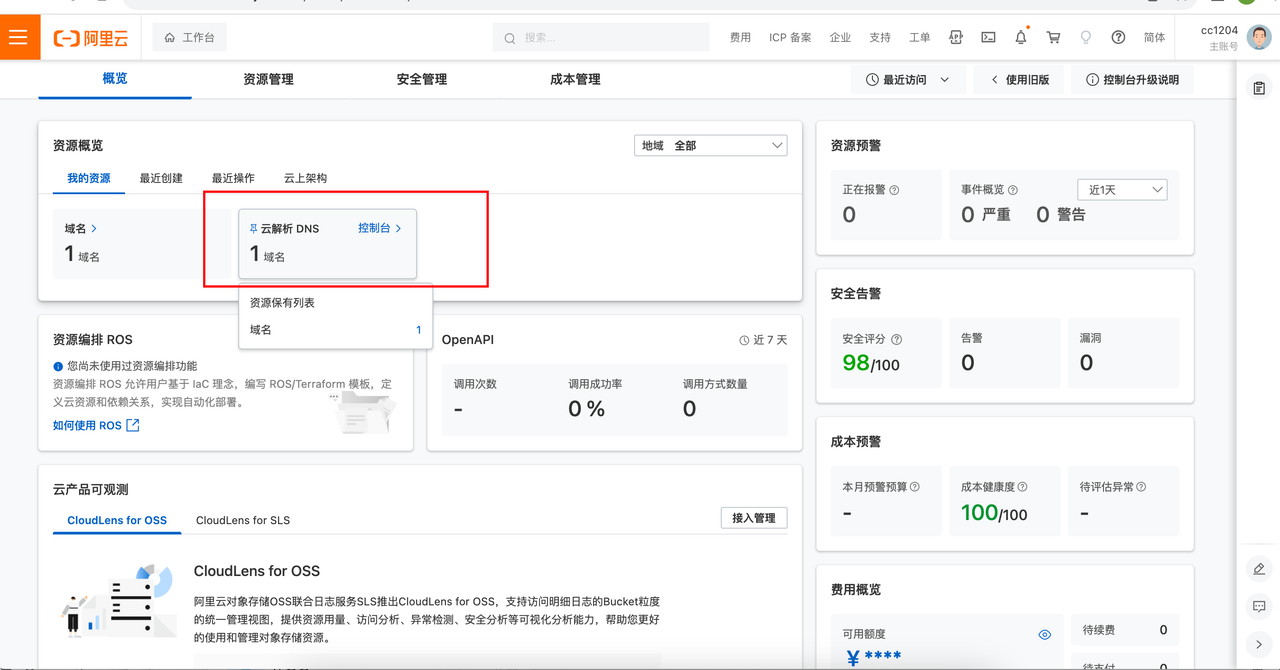The width and height of the screenshot is (1280, 670).
Task: Switch to the 概览 tab
Action: click(115, 79)
